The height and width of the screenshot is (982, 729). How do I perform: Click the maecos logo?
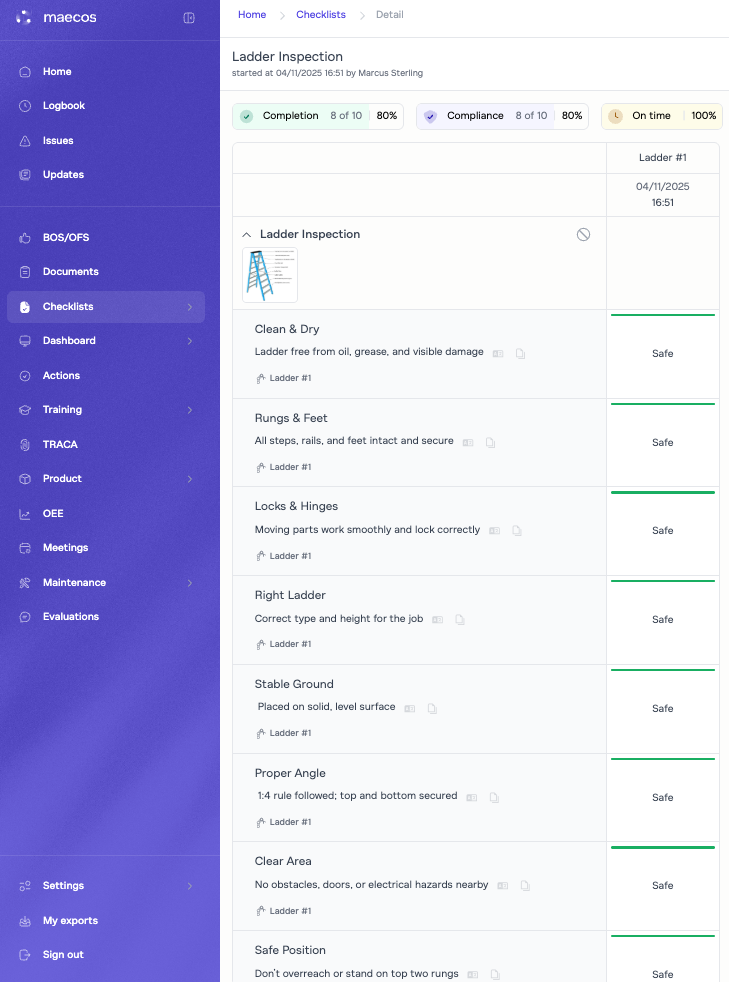[56, 18]
